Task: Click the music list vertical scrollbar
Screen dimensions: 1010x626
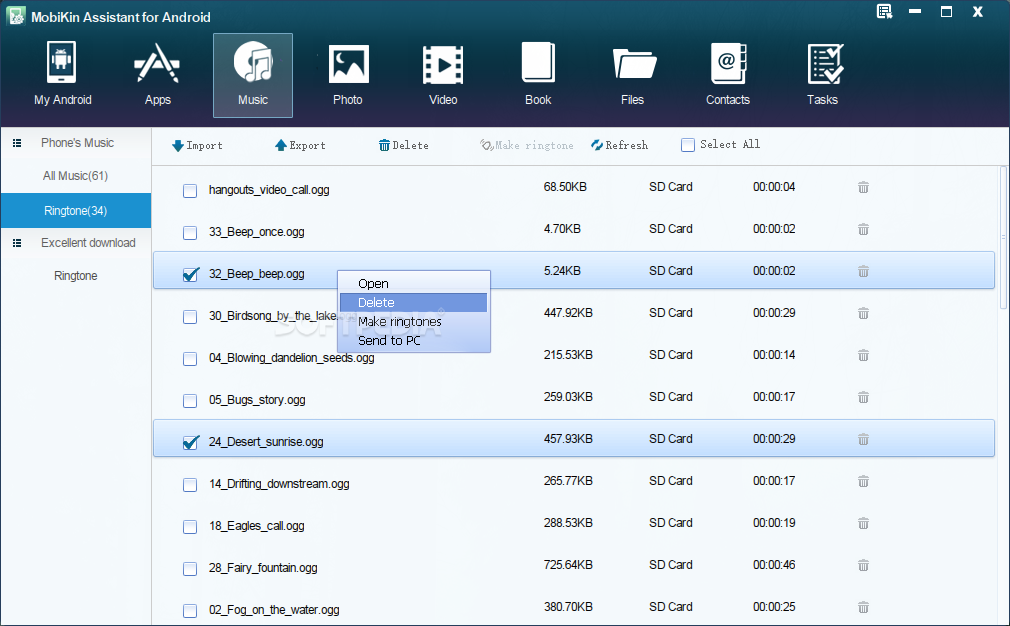Action: 1003,237
